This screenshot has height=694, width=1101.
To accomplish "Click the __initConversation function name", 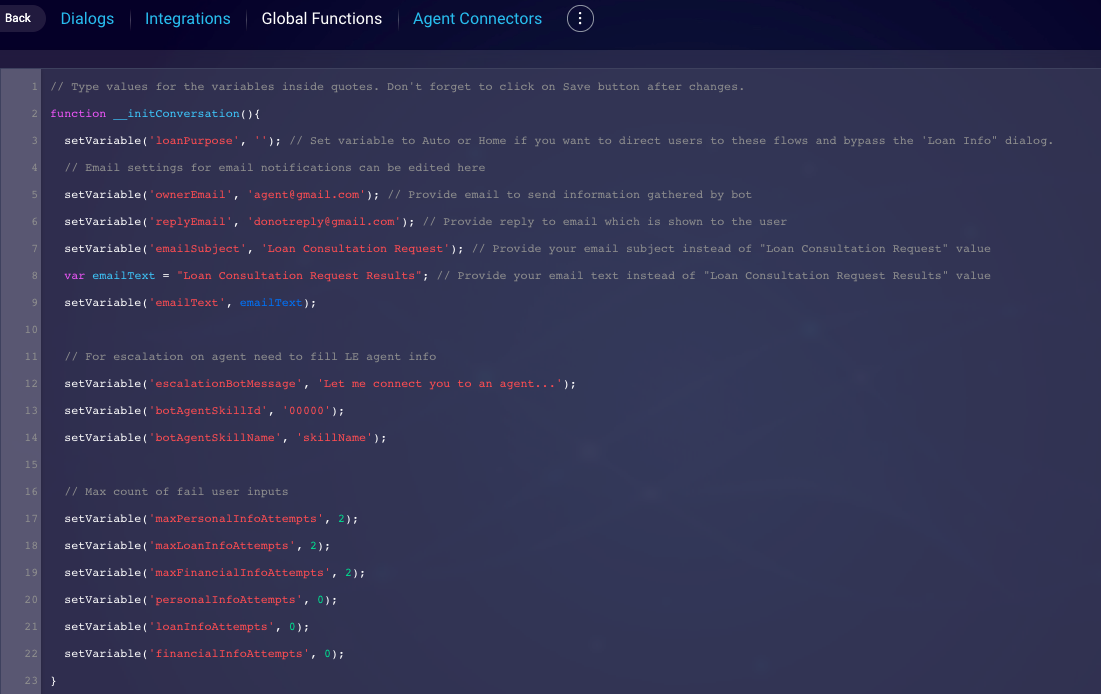I will click(176, 114).
